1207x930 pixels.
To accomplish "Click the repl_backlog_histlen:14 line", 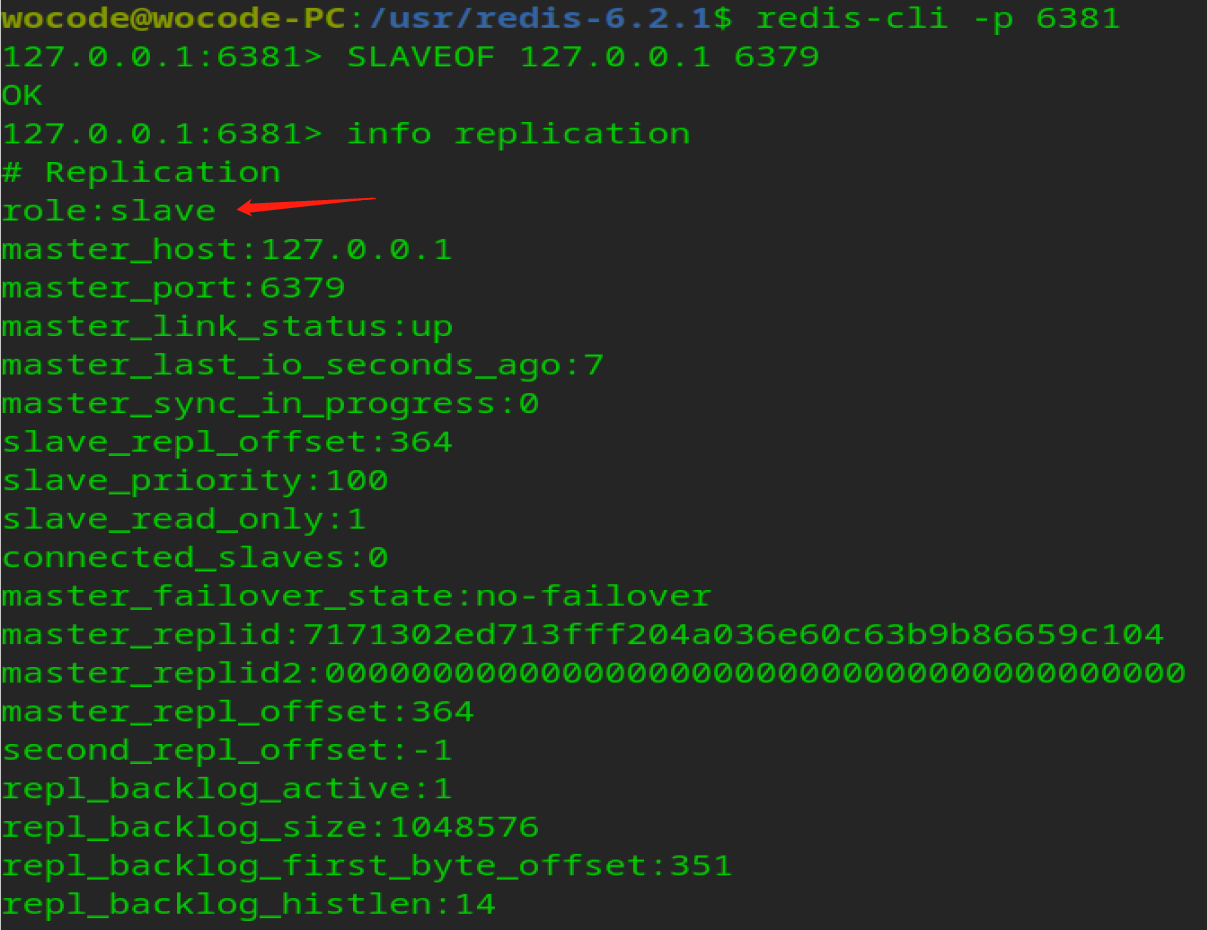I will 249,905.
